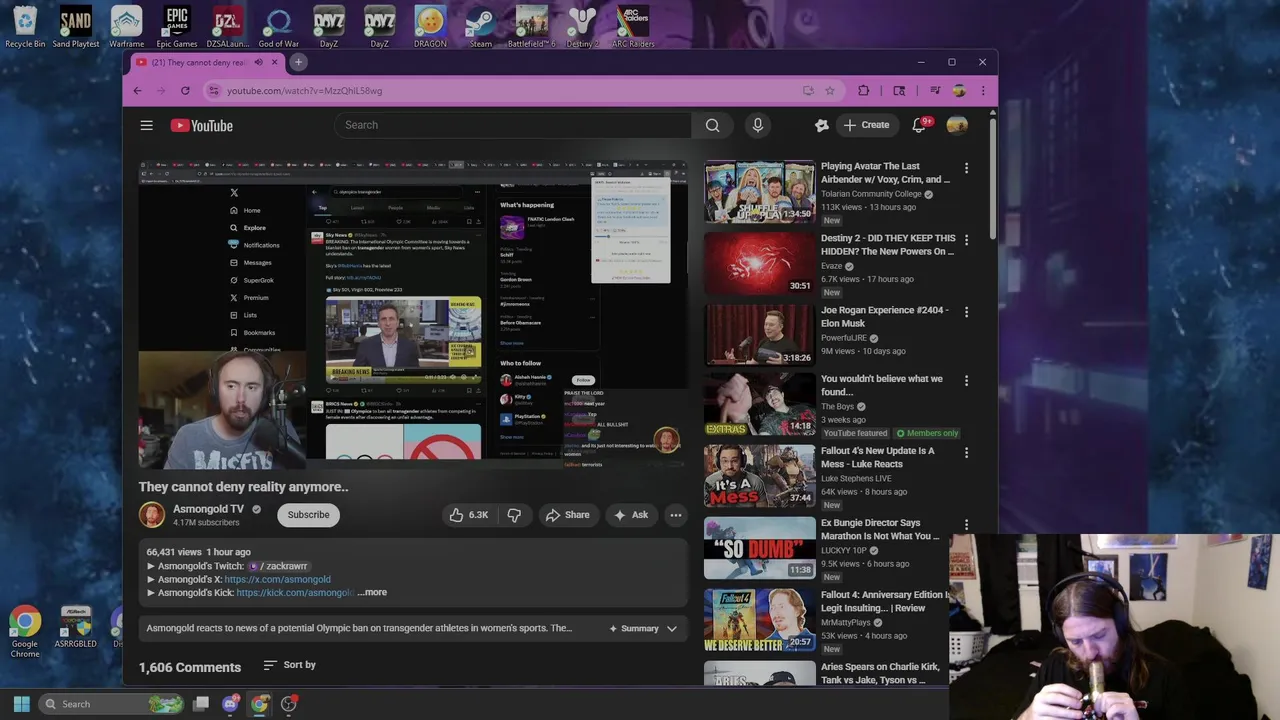Expand the description with ...more
Image resolution: width=1280 pixels, height=720 pixels.
[x=372, y=592]
